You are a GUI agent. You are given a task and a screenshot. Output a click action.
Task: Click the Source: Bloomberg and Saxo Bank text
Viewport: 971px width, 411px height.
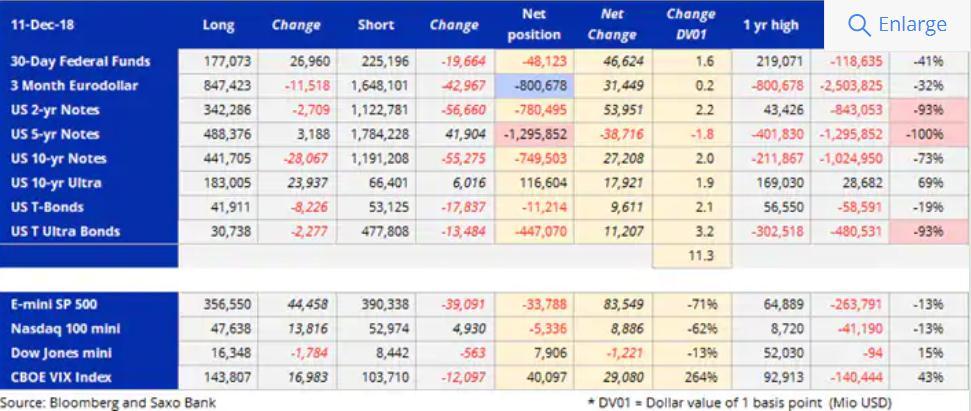108,402
